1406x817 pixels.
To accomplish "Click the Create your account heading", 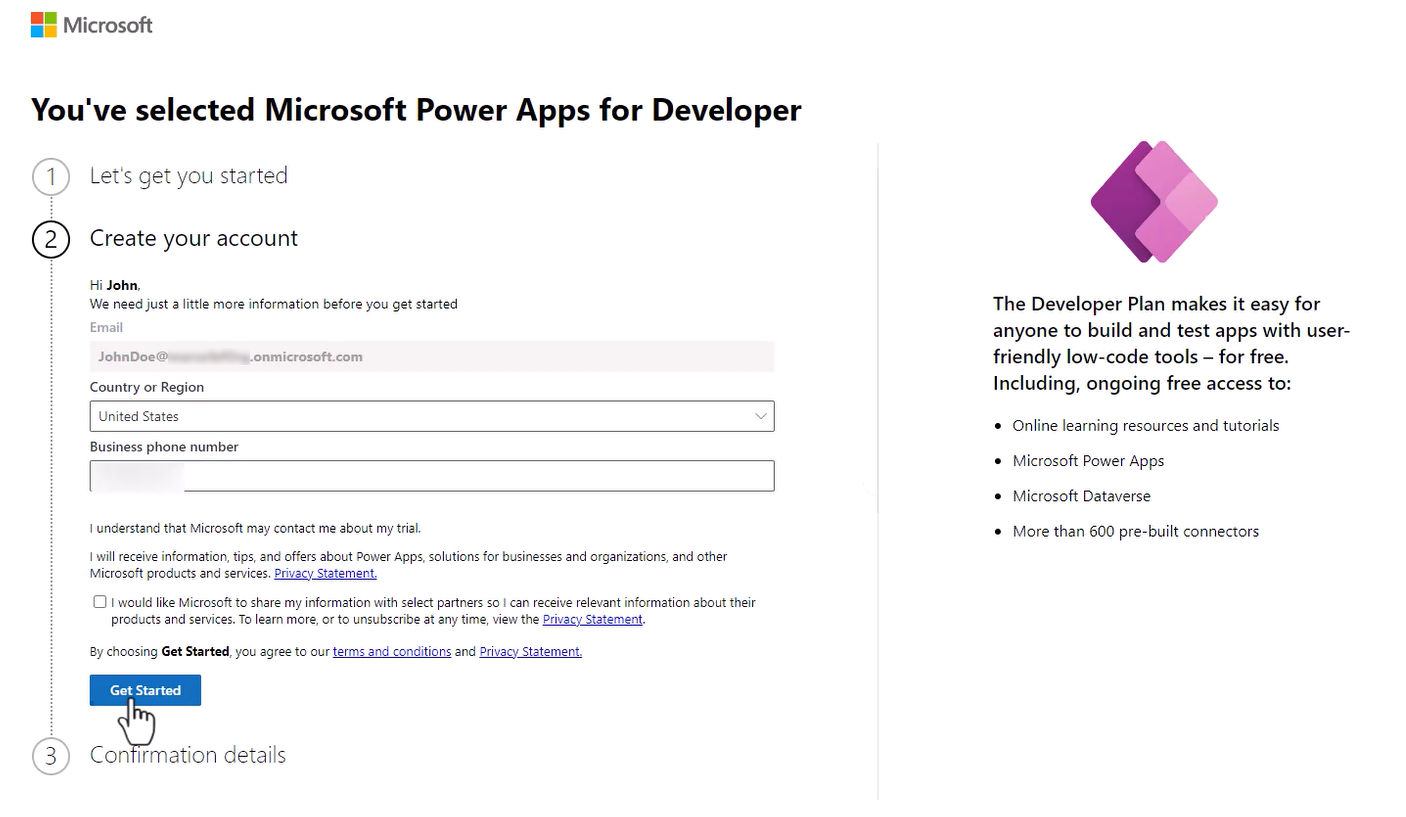I will pos(193,239).
